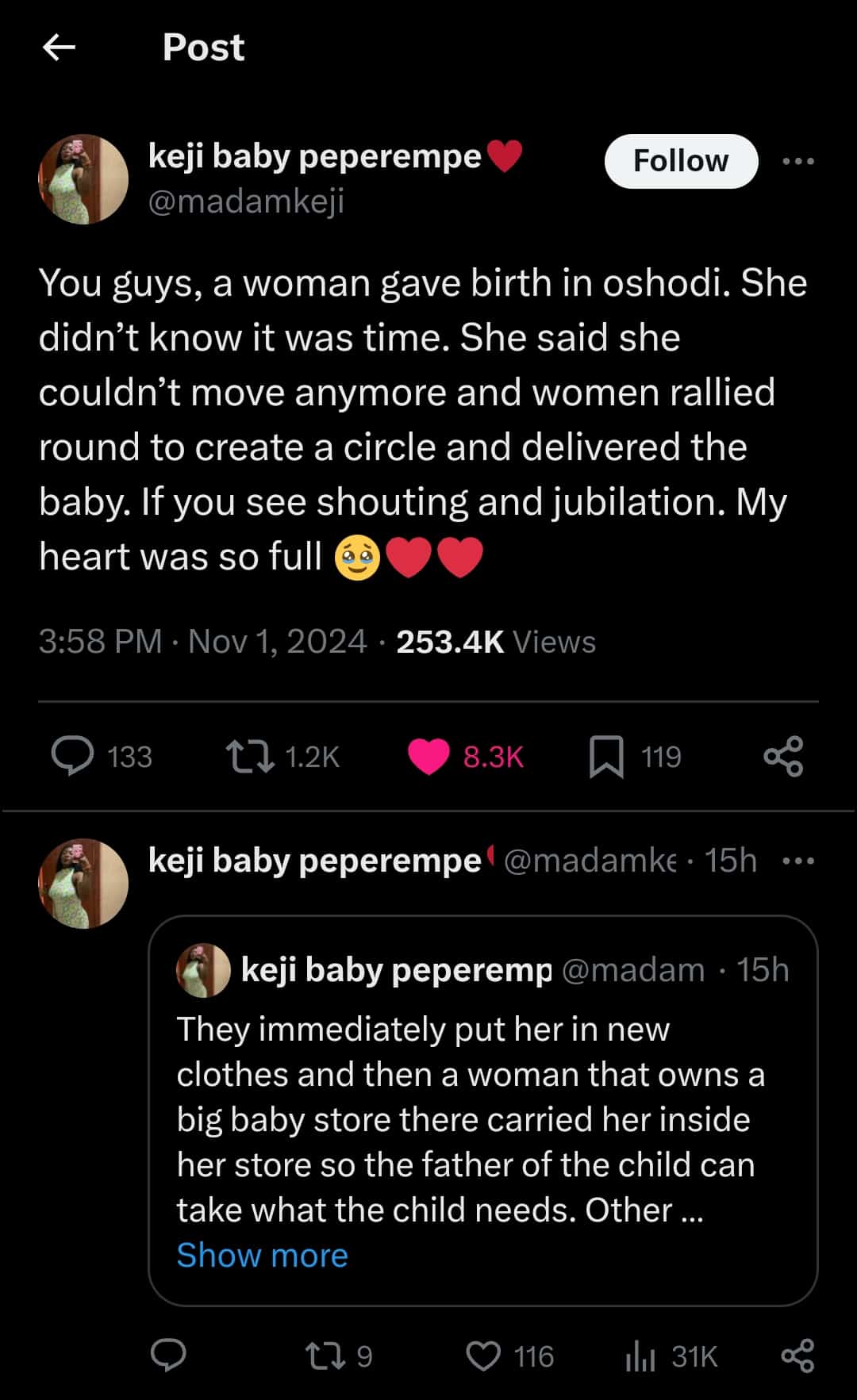This screenshot has height=1400, width=857.
Task: Open three-dot menu on the main post
Action: 797,161
